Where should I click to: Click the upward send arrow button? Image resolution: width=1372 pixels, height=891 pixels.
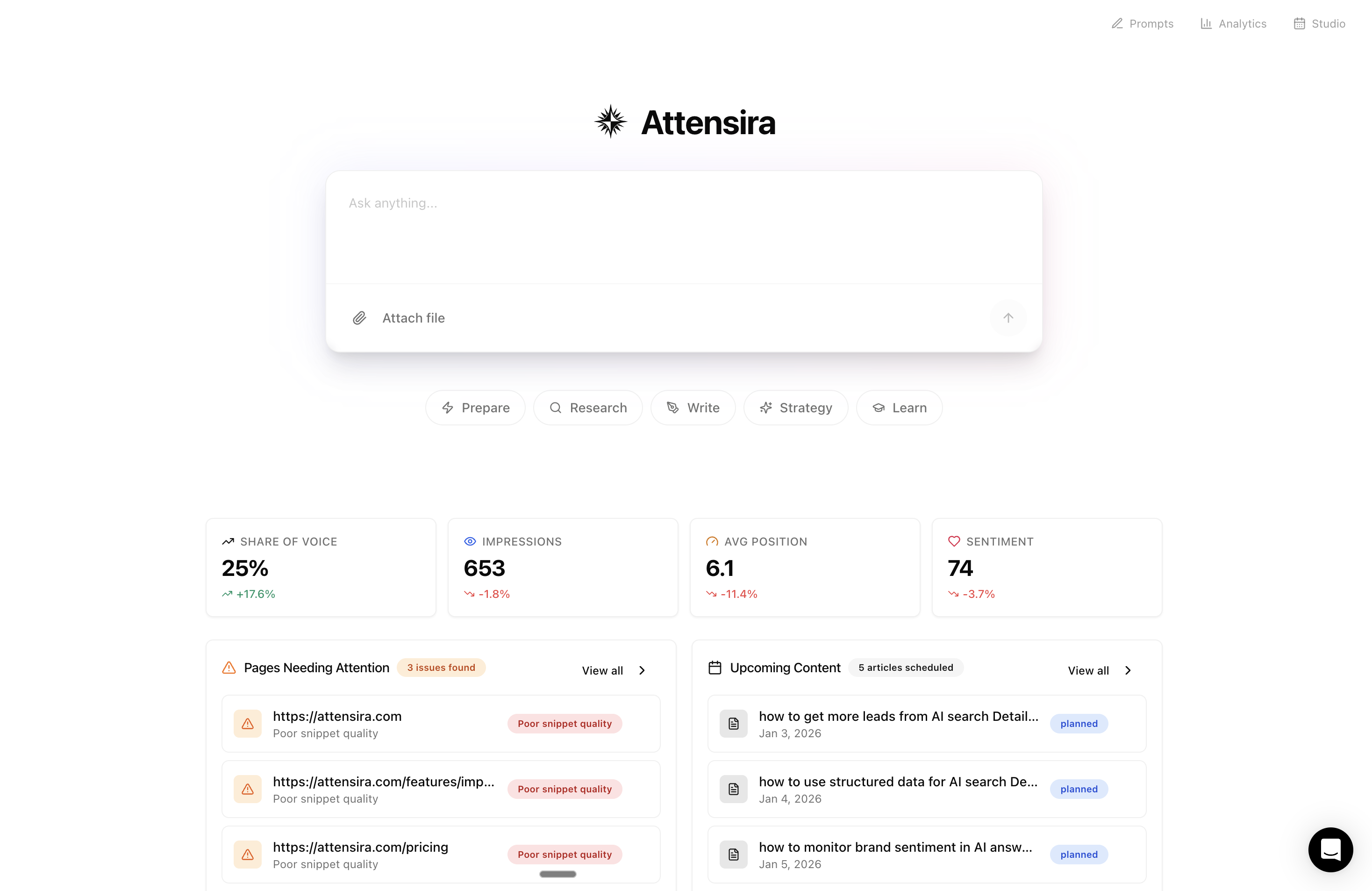click(x=1008, y=318)
